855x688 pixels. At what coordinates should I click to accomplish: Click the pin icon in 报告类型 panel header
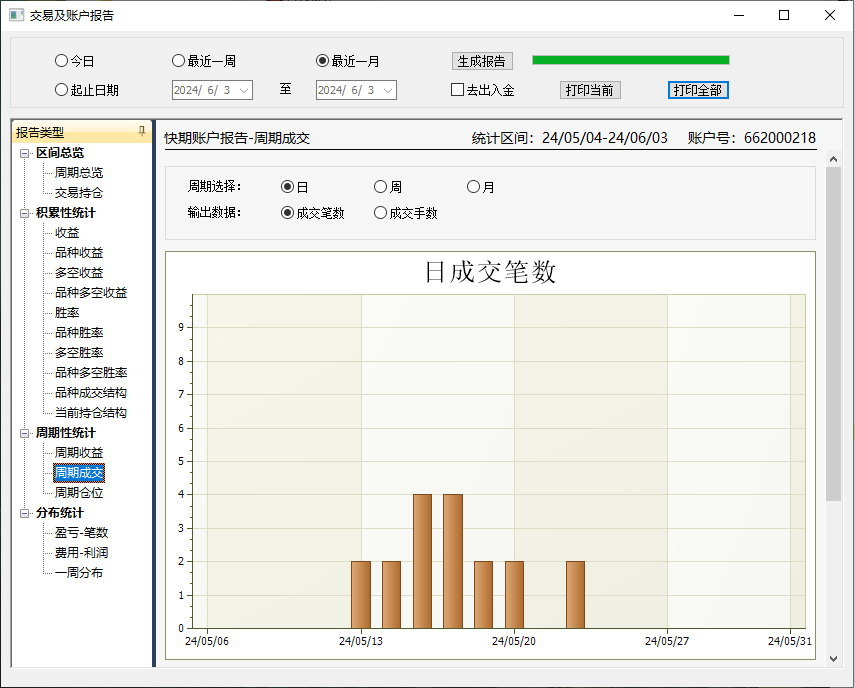[141, 132]
